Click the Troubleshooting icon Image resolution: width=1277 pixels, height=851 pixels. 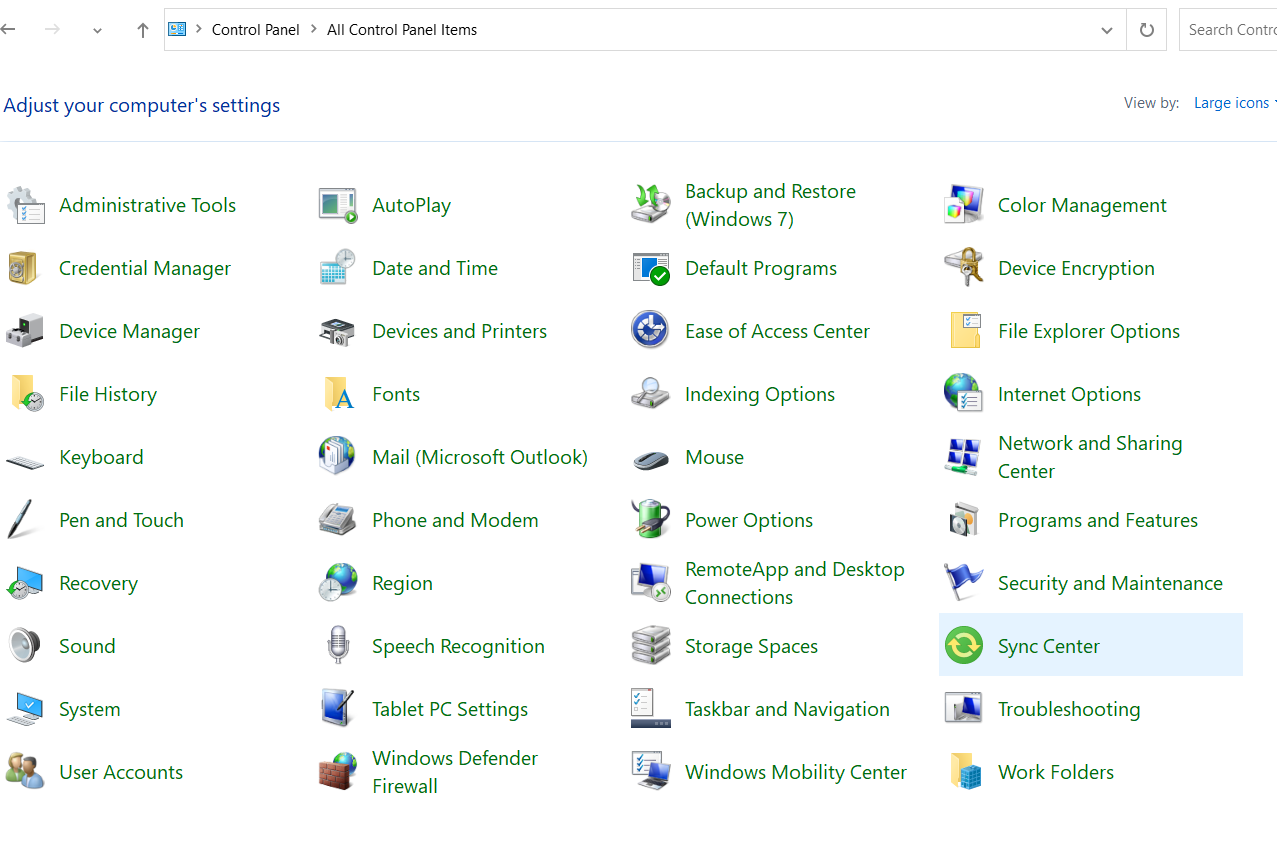(x=964, y=709)
